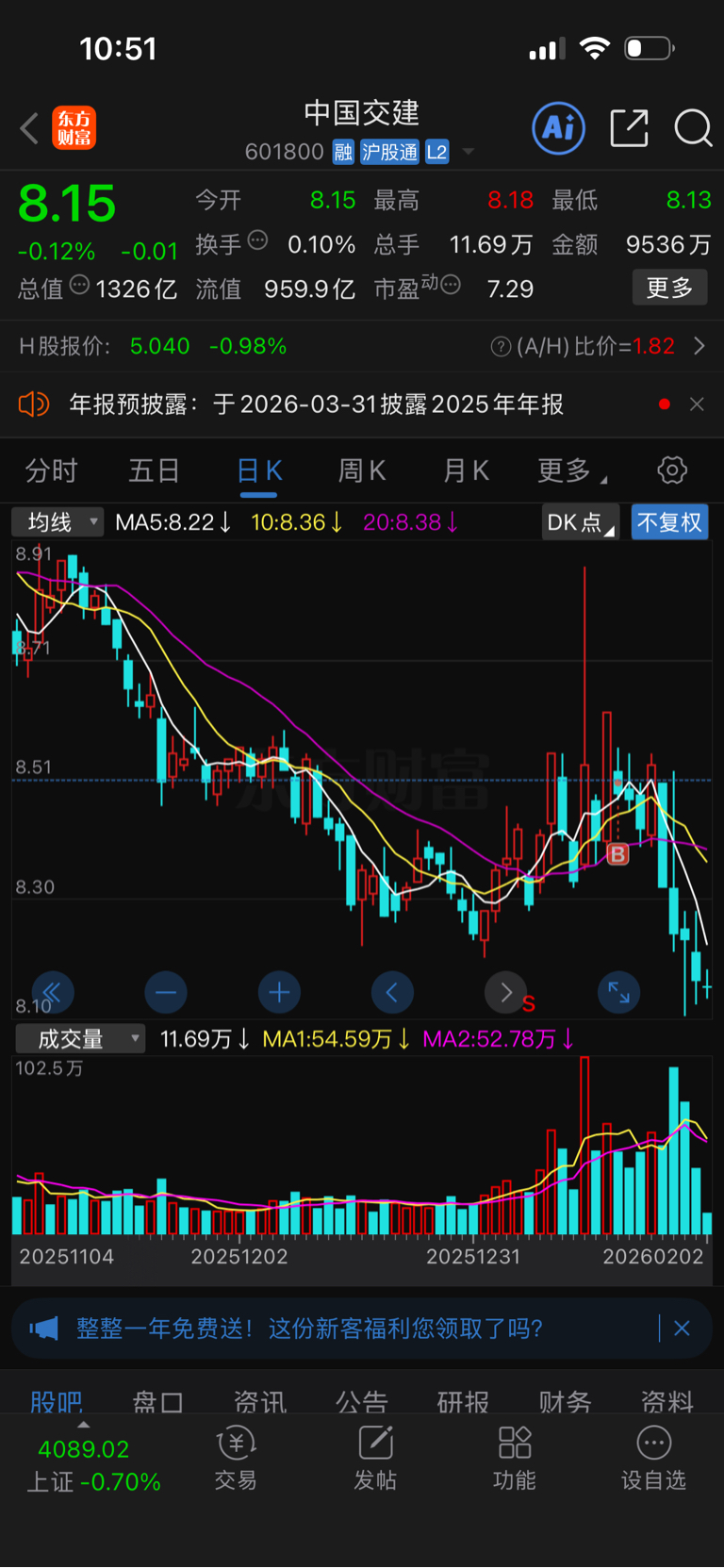Tap the info icon beside 市盈动
The width and height of the screenshot is (724, 1568).
451,284
